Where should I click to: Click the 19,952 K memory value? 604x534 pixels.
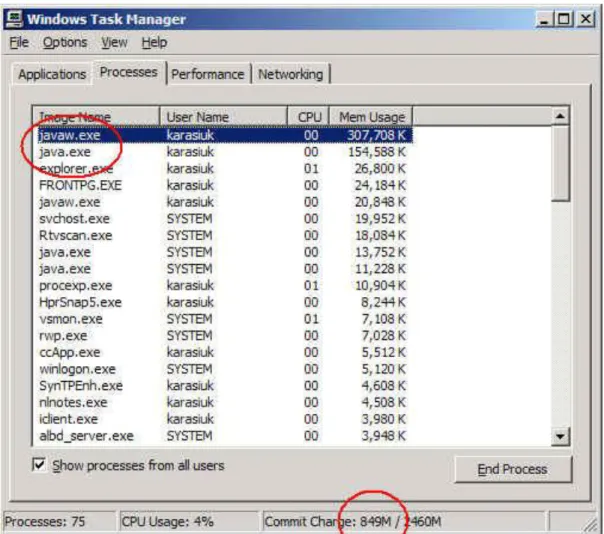[x=380, y=218]
